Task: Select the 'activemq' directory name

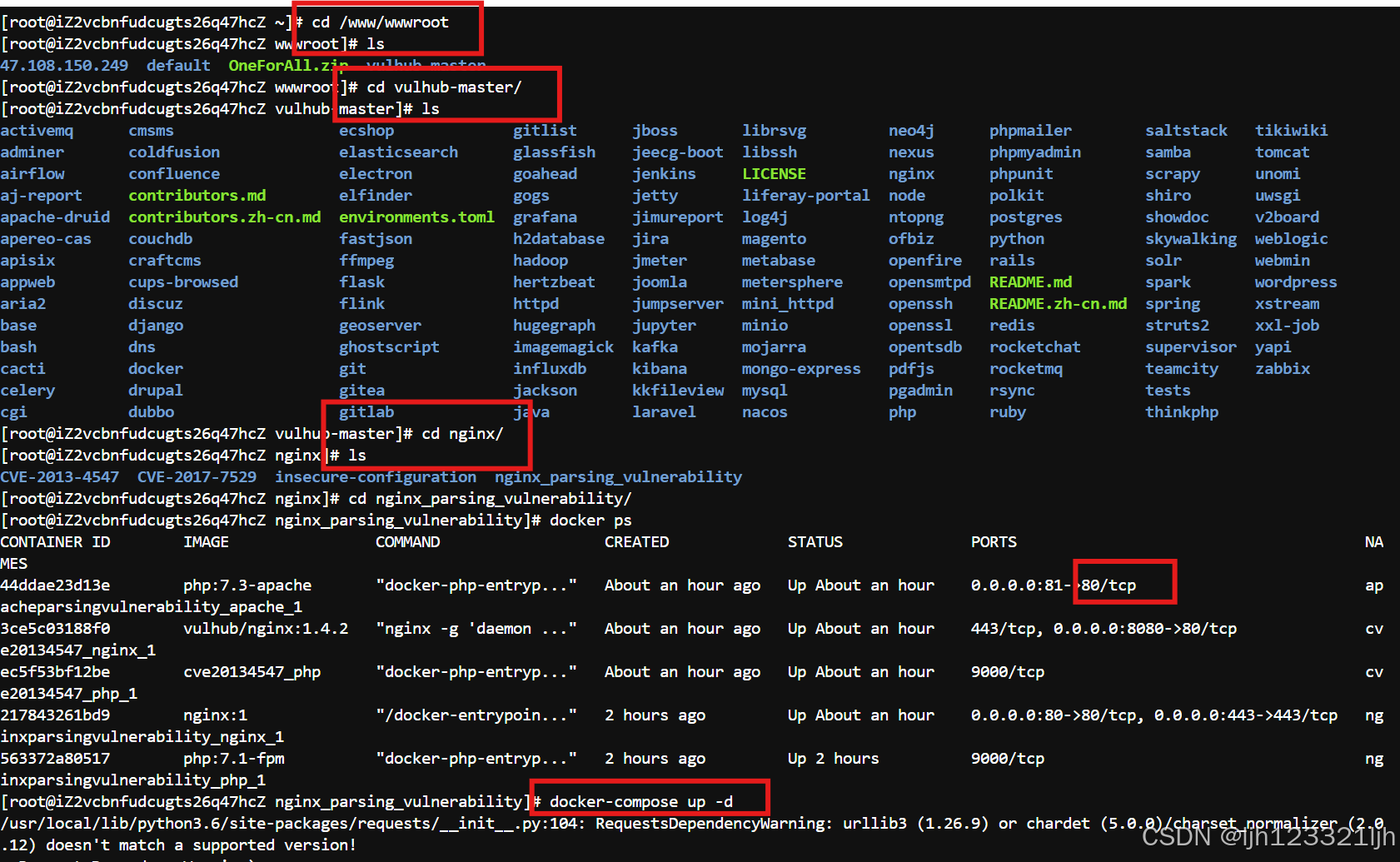Action: 37,131
